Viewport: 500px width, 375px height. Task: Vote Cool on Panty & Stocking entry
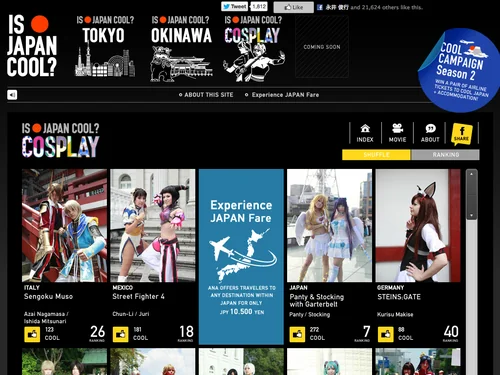point(297,335)
